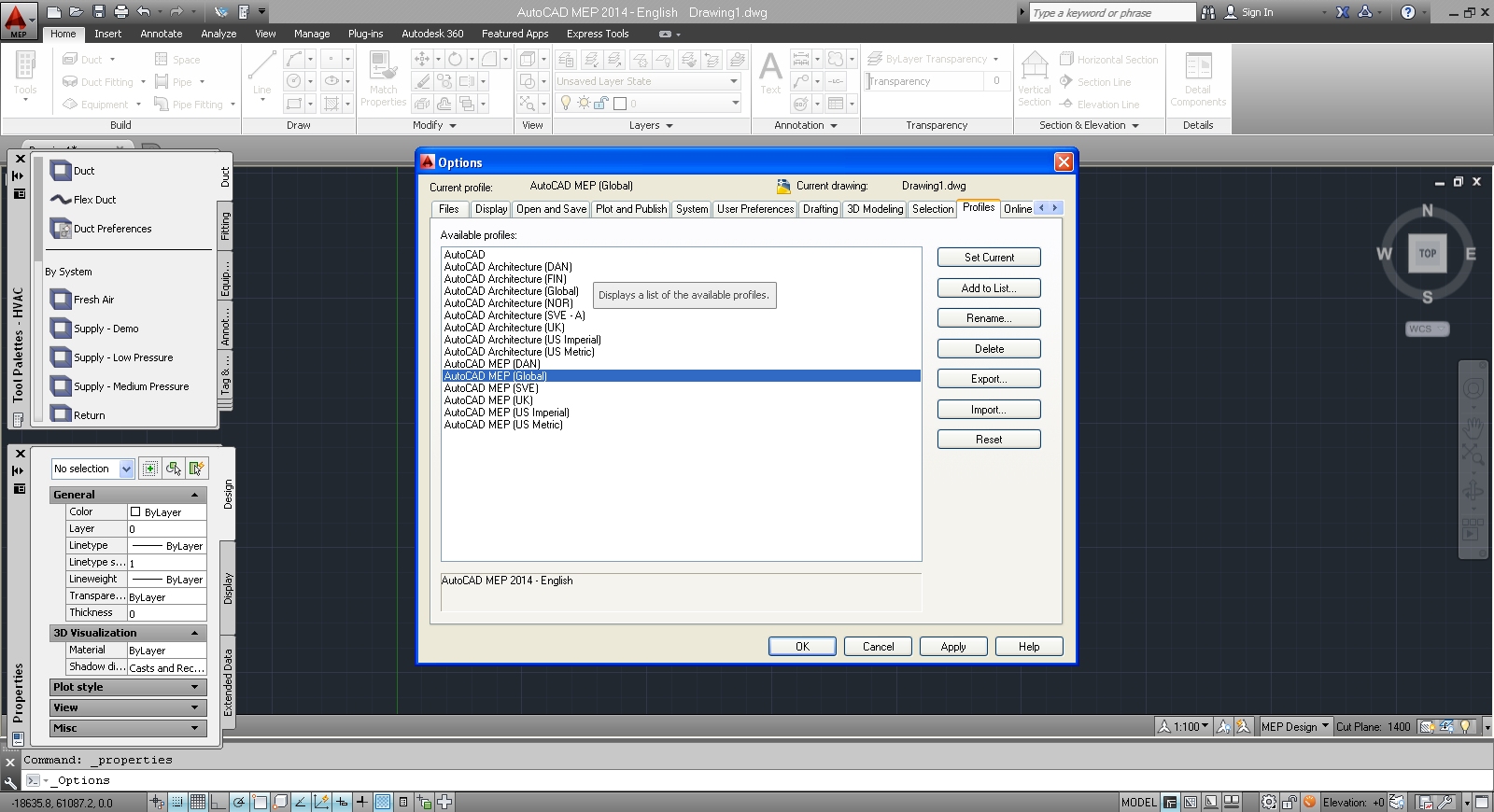Click the ByLayer color swatch in Properties

click(x=135, y=512)
